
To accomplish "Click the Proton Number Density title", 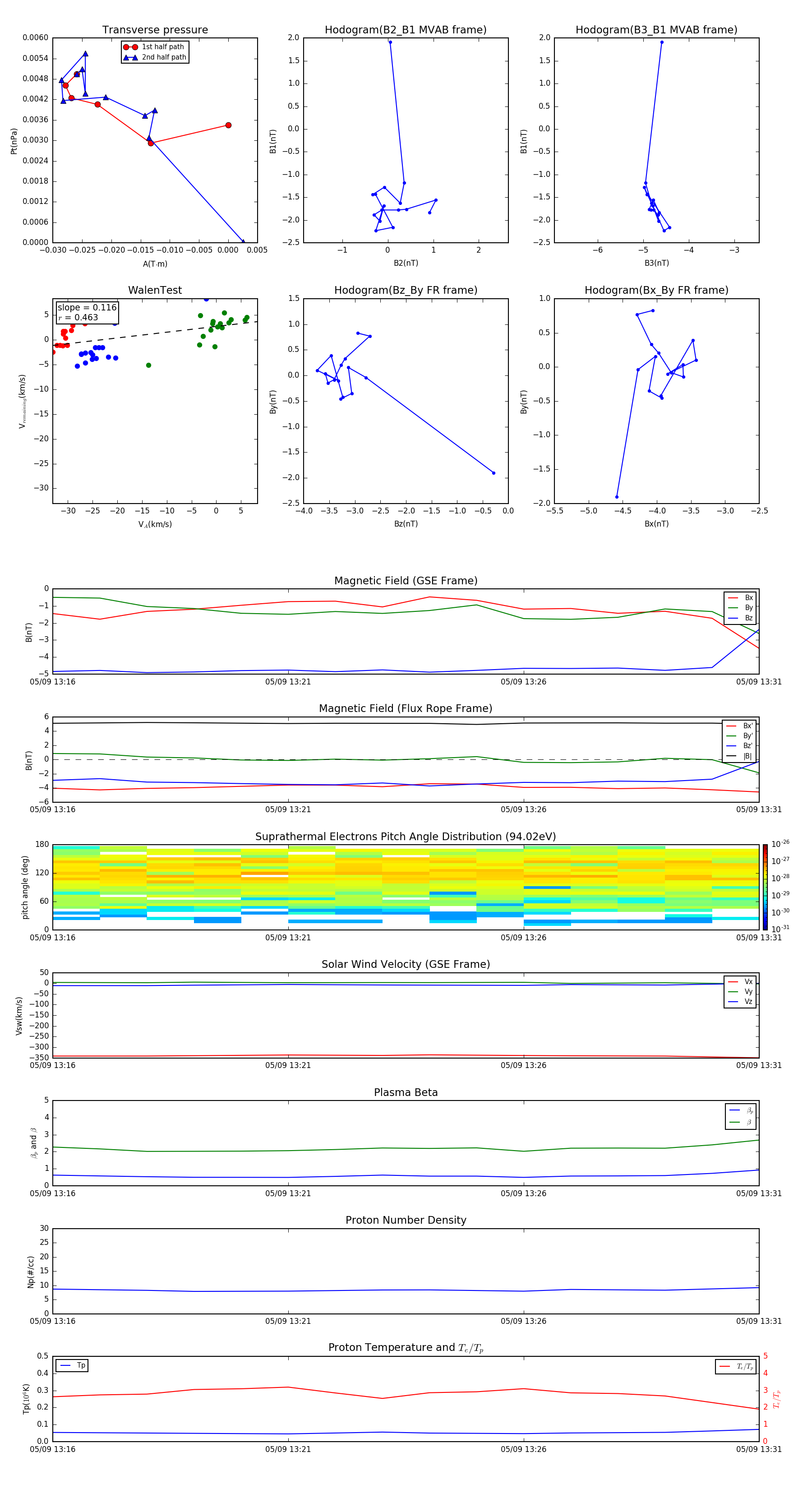I will point(406,1220).
